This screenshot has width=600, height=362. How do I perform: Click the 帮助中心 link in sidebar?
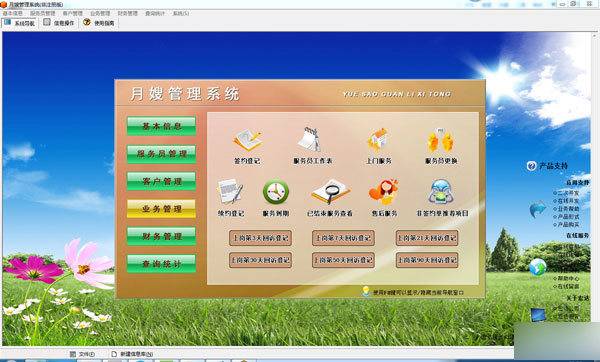568,278
